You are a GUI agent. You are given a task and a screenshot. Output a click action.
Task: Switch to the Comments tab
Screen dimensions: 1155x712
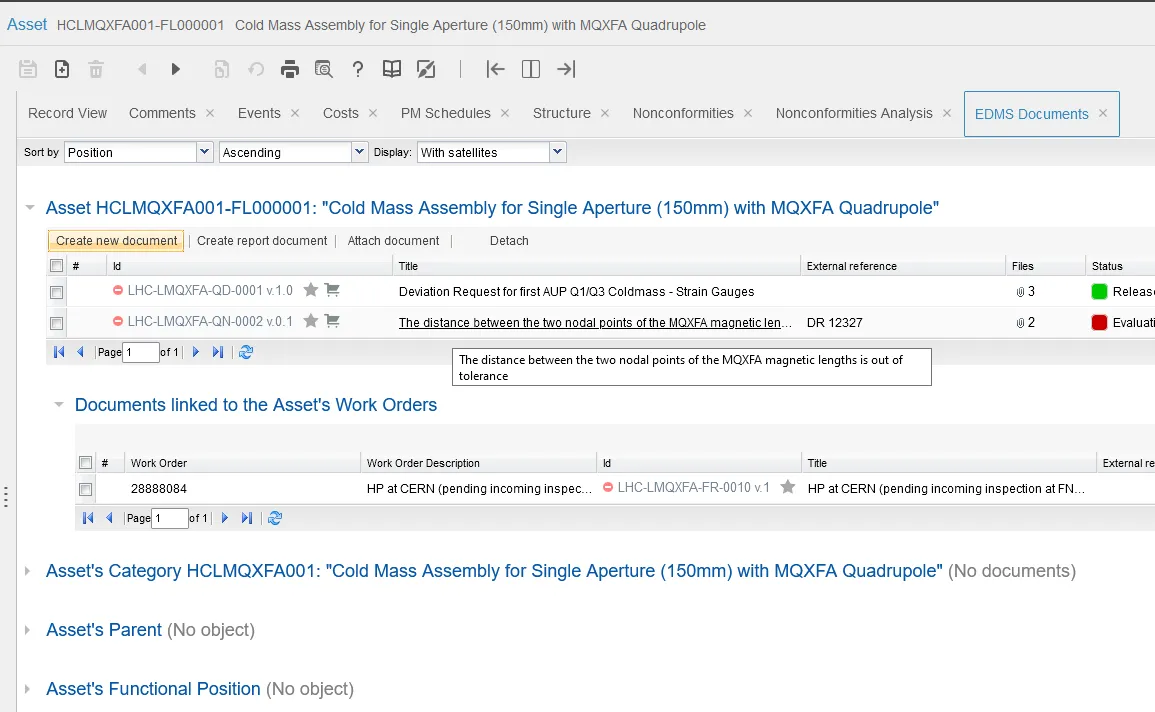(162, 113)
